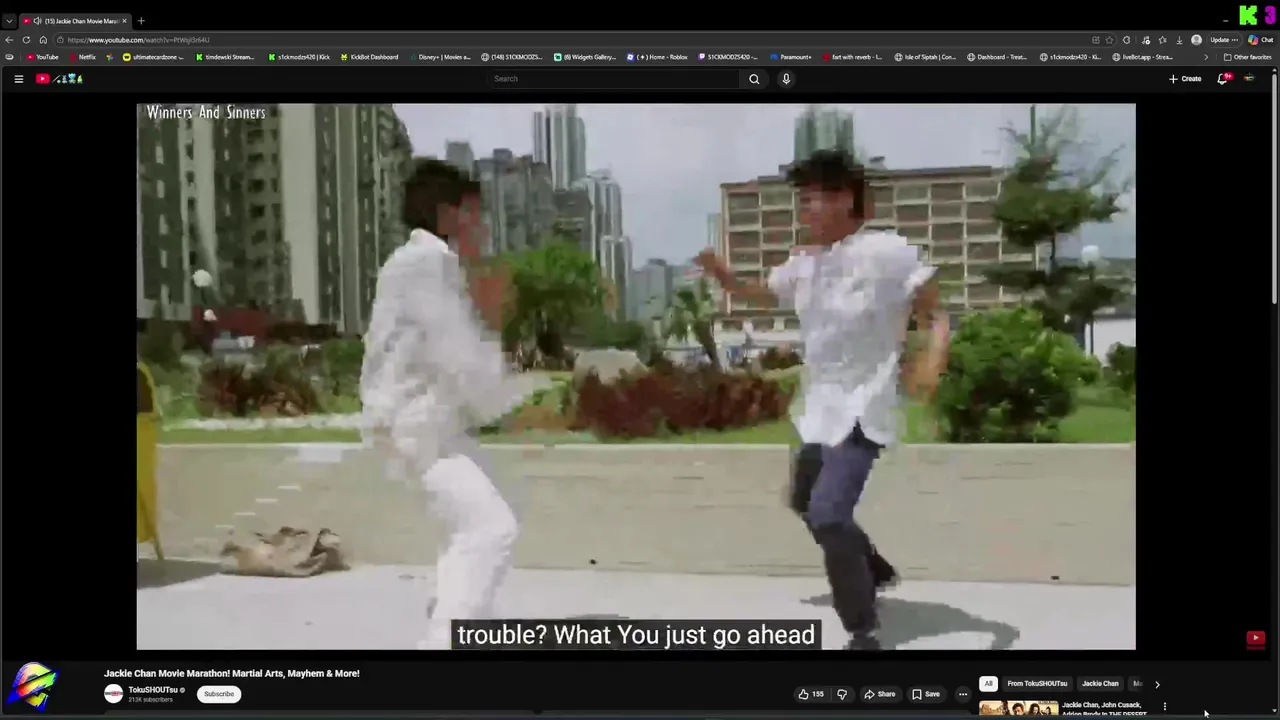Open the browser downloads icon
Screen dimensions: 1280x720
(1179, 40)
